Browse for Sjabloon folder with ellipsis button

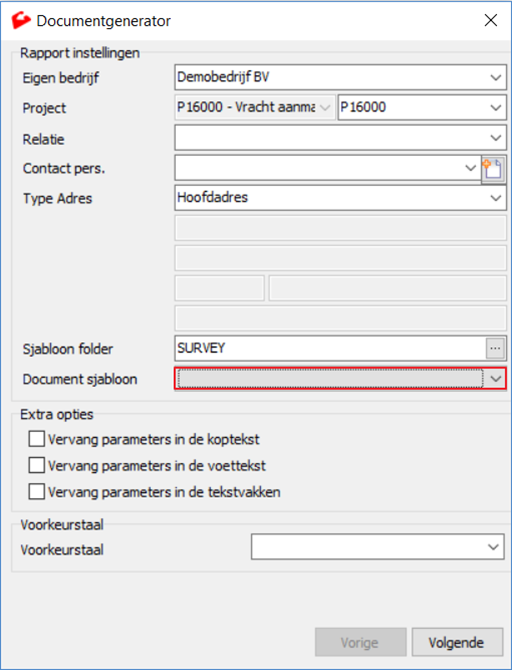(495, 348)
